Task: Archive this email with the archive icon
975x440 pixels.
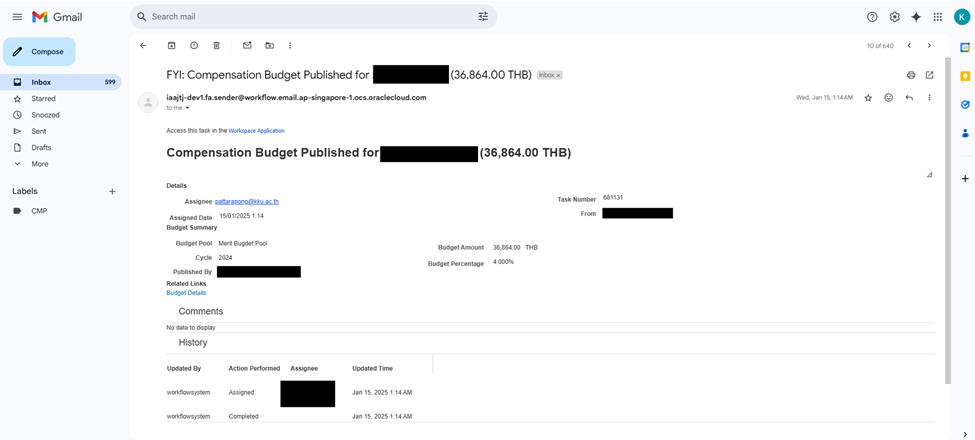Action: 171,45
